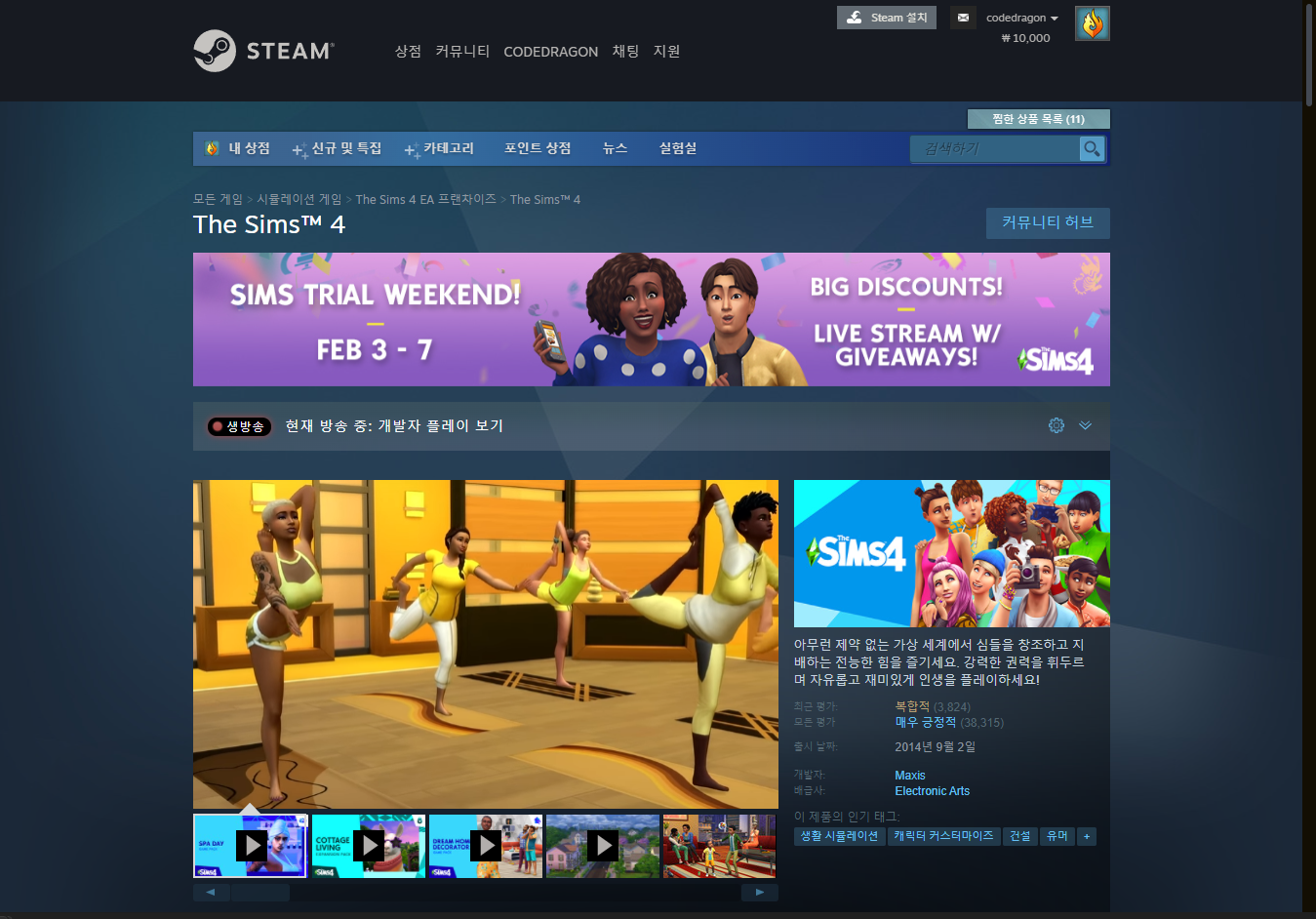Click Sims Trial Weekend banner
Viewport: 1316px width, 919px height.
click(x=652, y=319)
